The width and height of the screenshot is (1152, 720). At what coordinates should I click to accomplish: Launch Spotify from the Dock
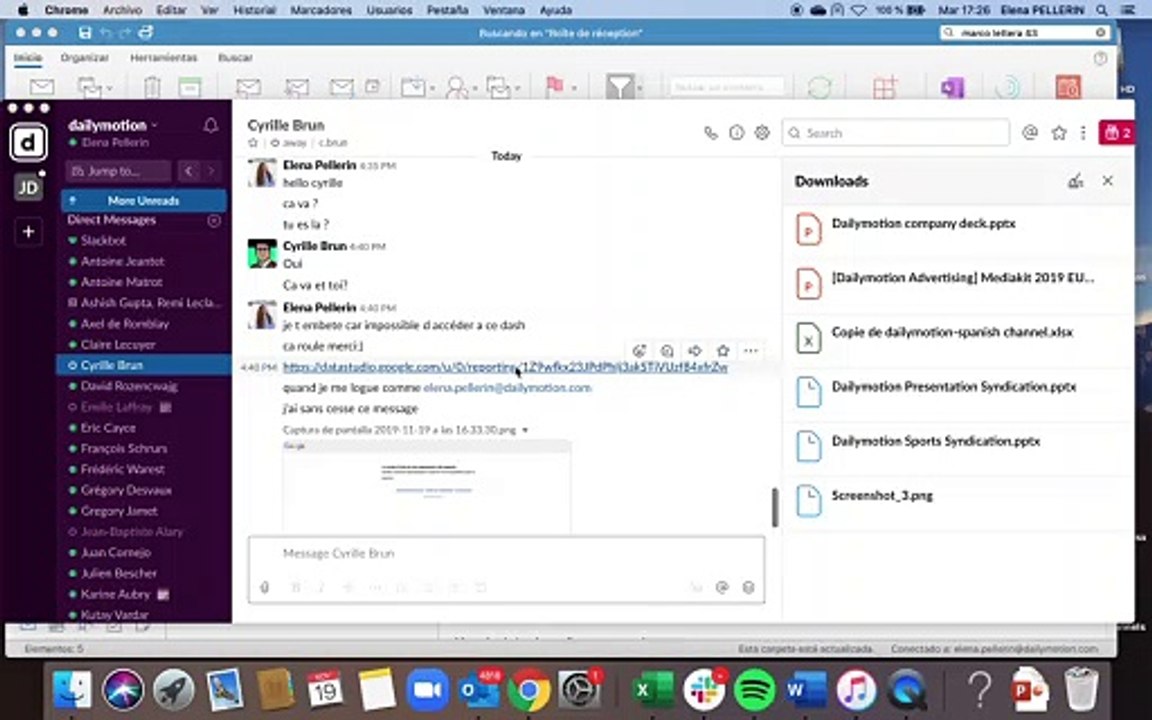tap(755, 690)
